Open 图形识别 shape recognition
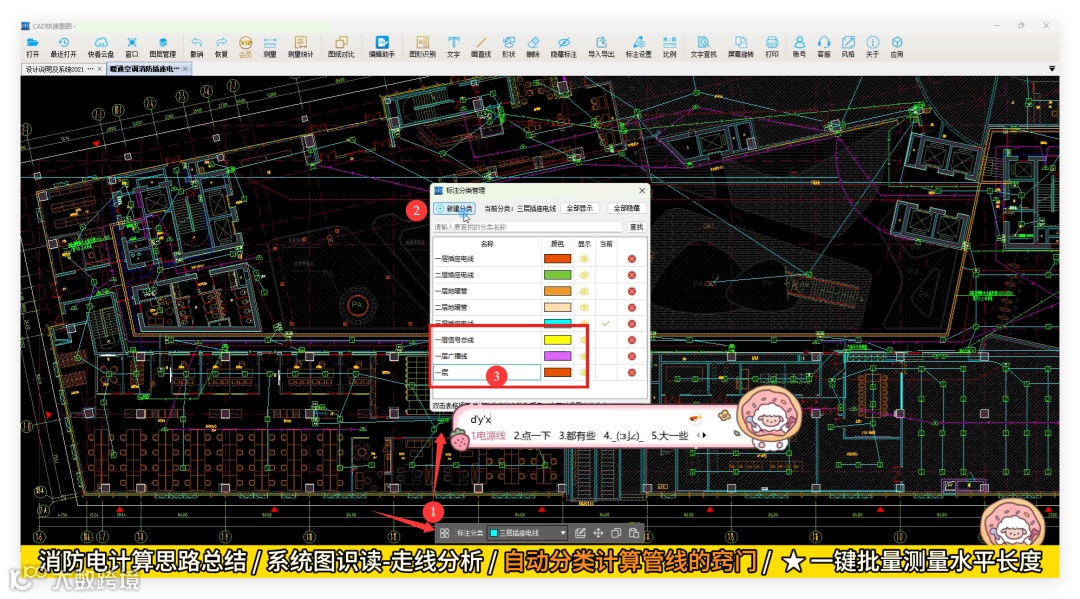 422,47
